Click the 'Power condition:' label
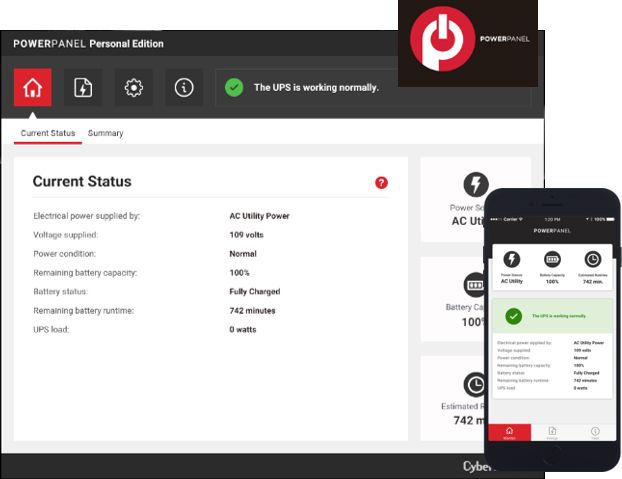 pyautogui.click(x=65, y=254)
